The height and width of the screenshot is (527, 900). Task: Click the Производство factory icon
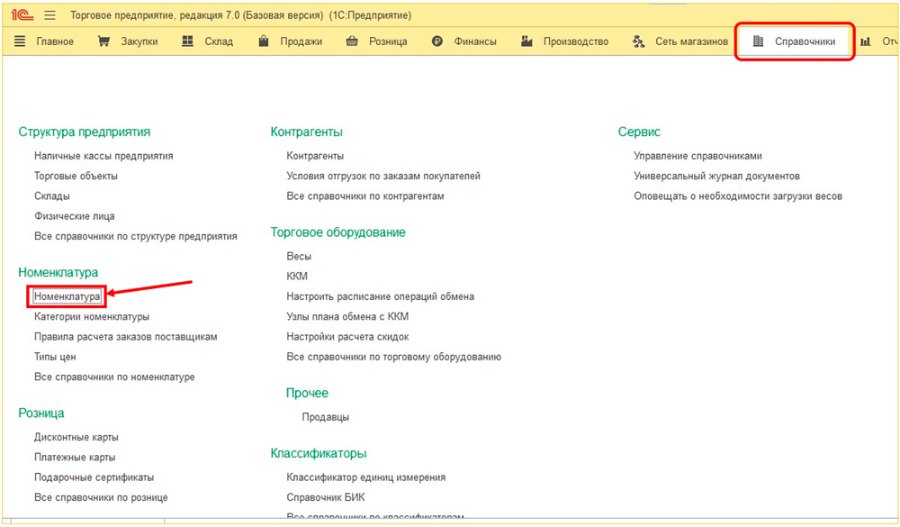click(526, 41)
